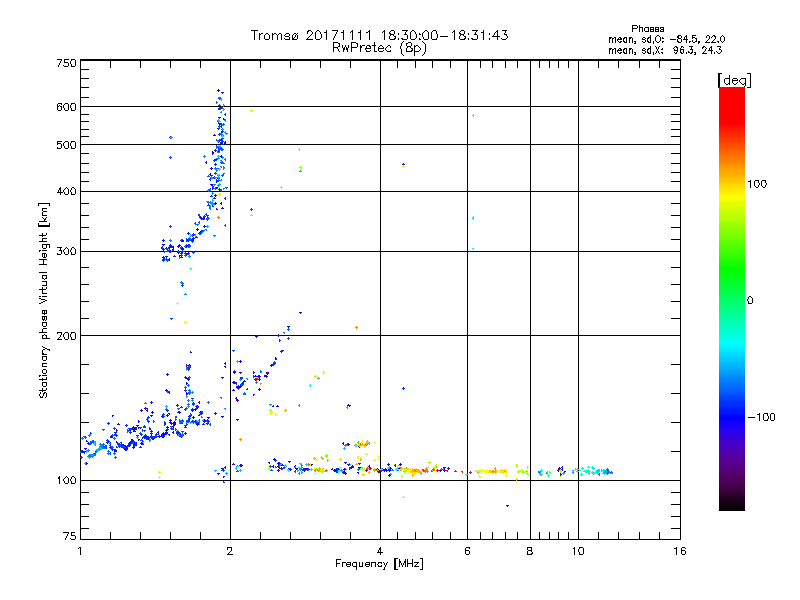
Task: Click the x-axis tick label '2'
Action: click(230, 551)
